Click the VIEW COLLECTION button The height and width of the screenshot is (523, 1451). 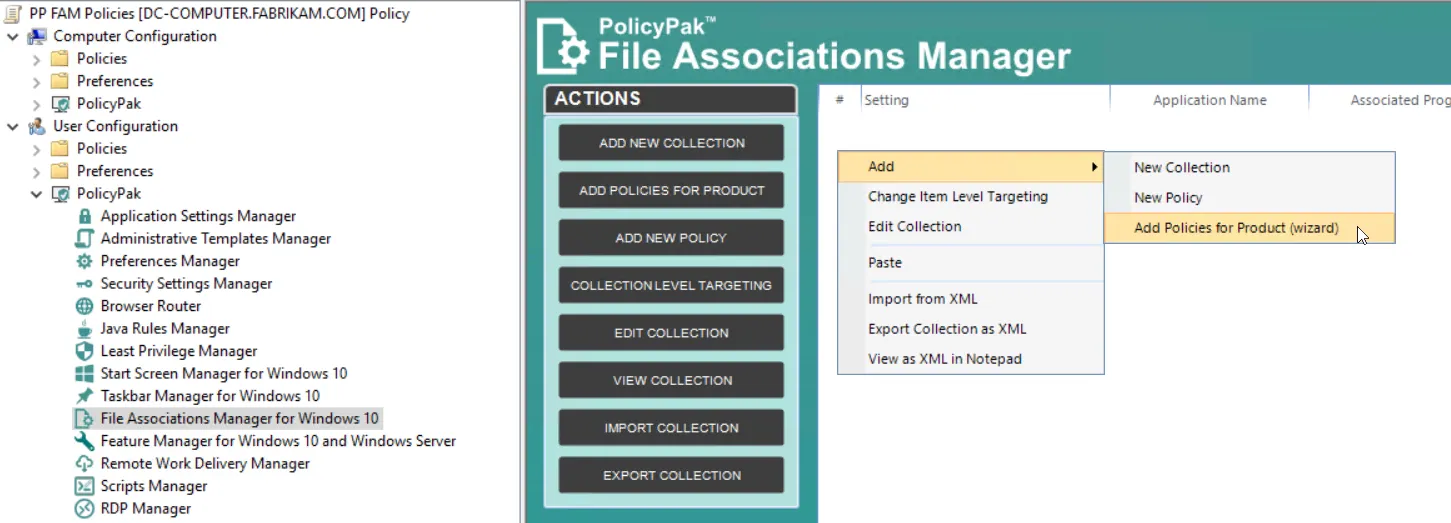pos(671,380)
